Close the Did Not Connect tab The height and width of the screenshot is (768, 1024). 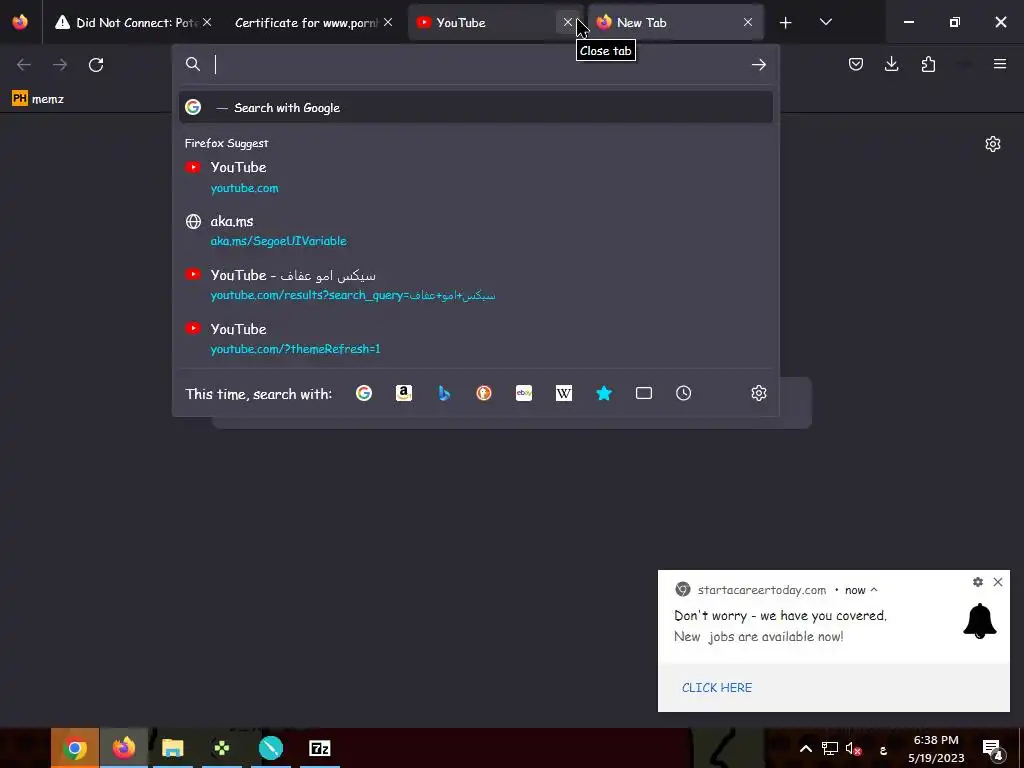(207, 22)
